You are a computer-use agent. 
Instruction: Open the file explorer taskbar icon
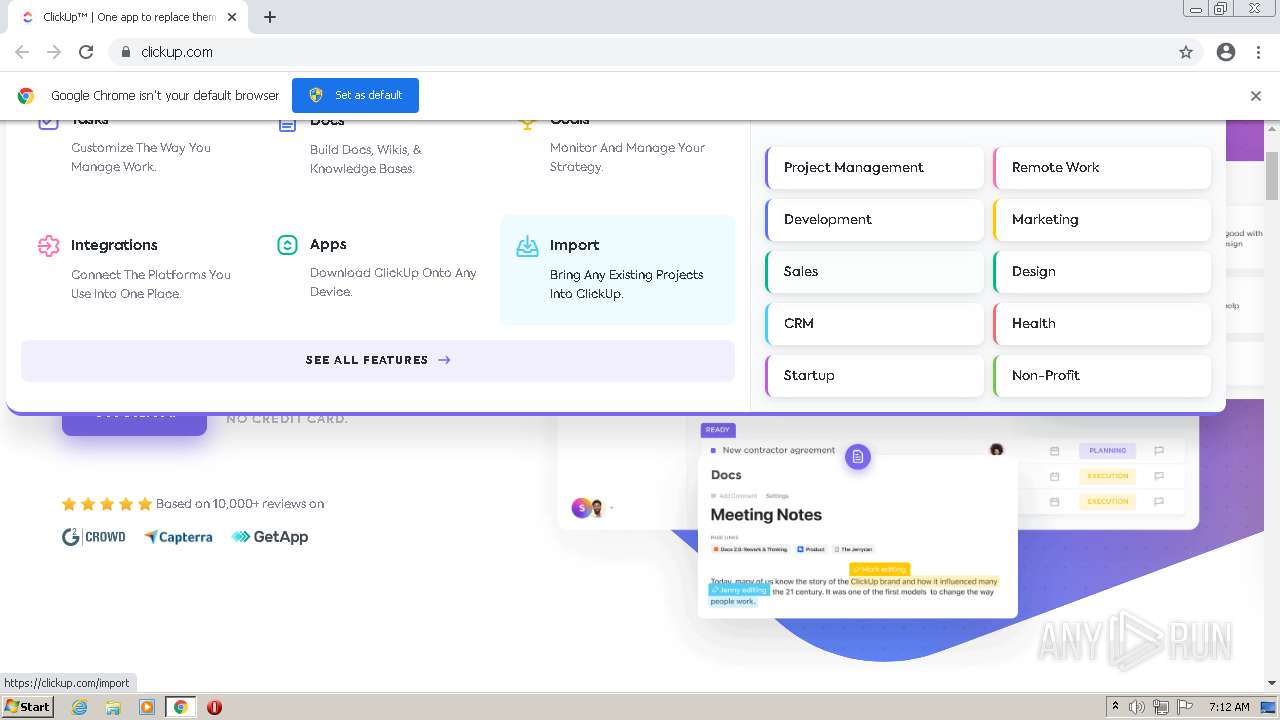(x=113, y=707)
